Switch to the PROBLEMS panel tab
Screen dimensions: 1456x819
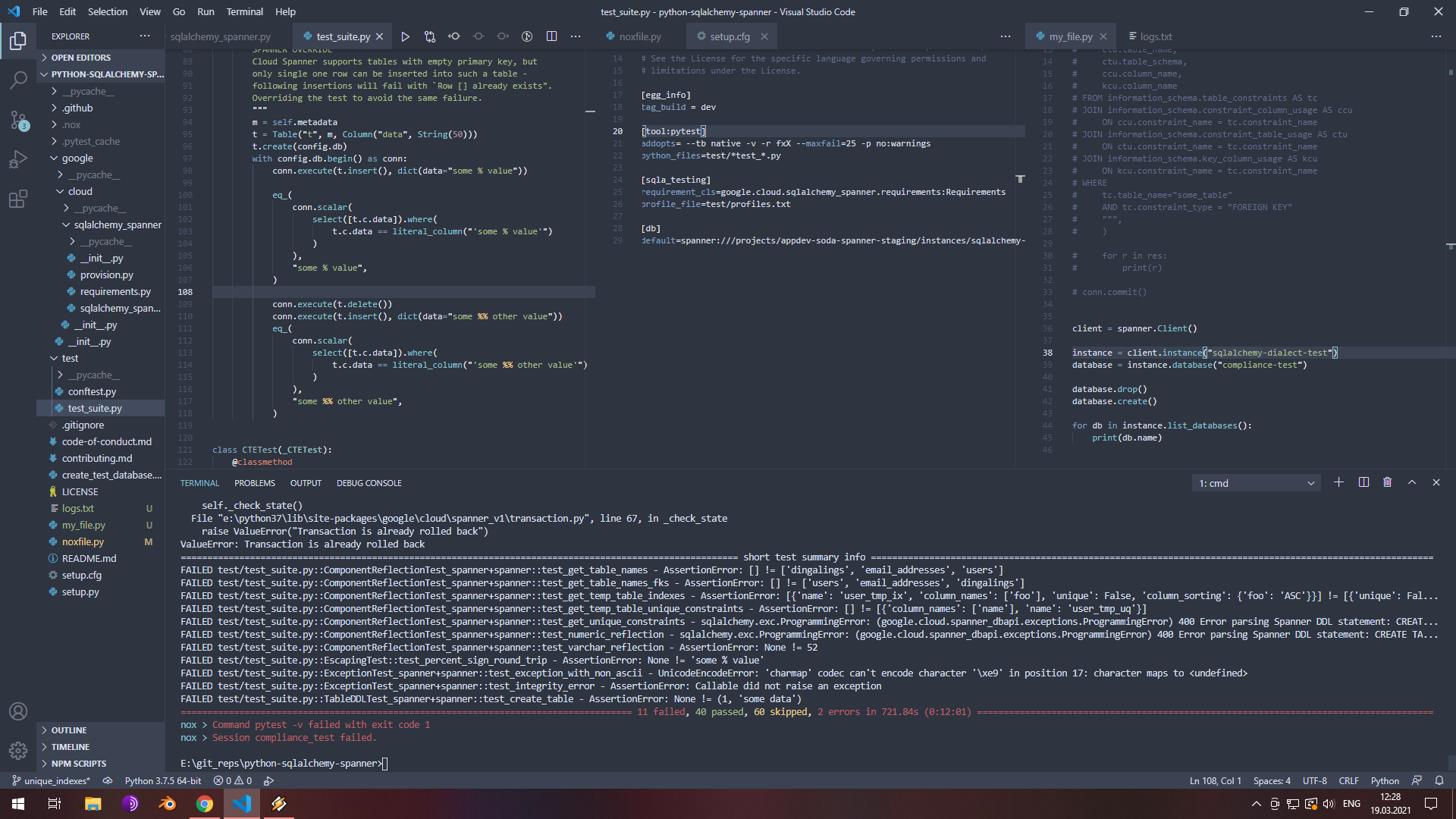254,483
